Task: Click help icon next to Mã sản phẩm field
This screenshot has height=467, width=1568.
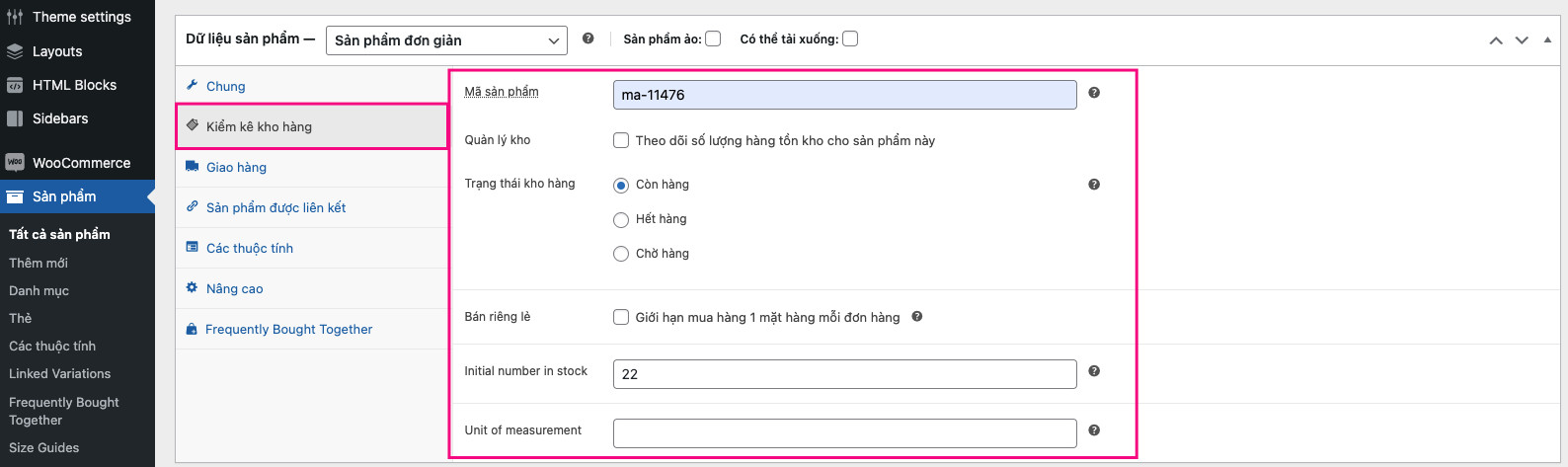Action: pos(1094,93)
